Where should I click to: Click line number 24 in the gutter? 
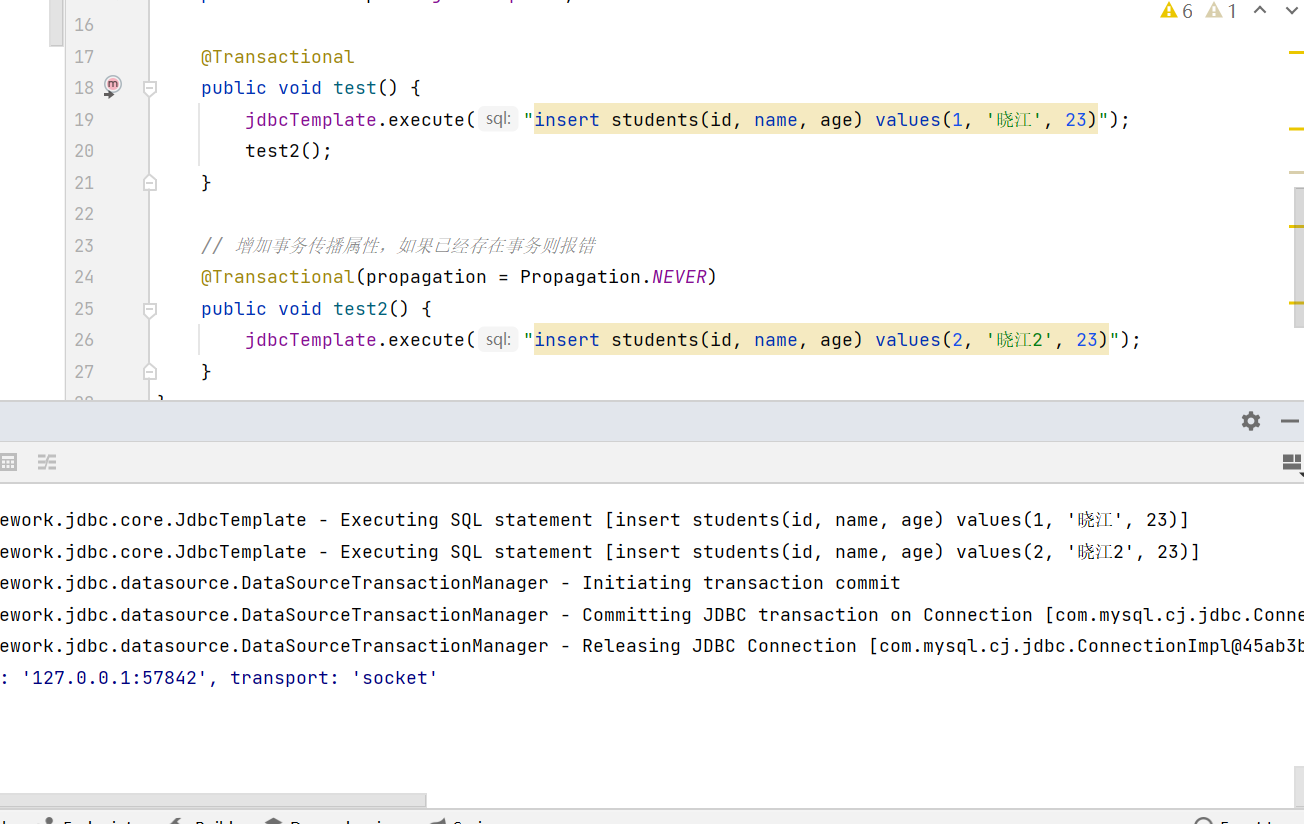[84, 277]
